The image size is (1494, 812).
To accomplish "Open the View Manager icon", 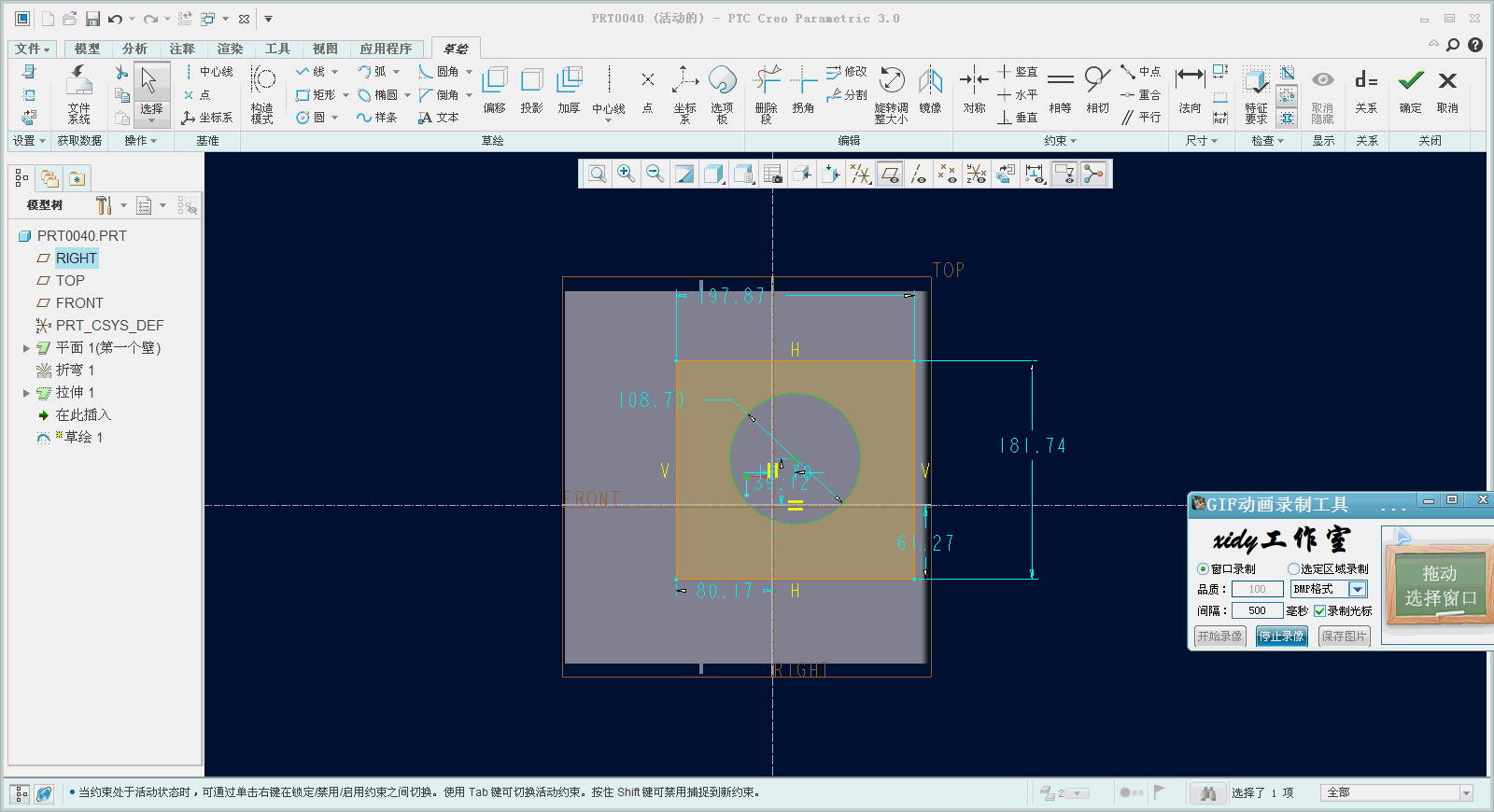I will click(x=772, y=174).
